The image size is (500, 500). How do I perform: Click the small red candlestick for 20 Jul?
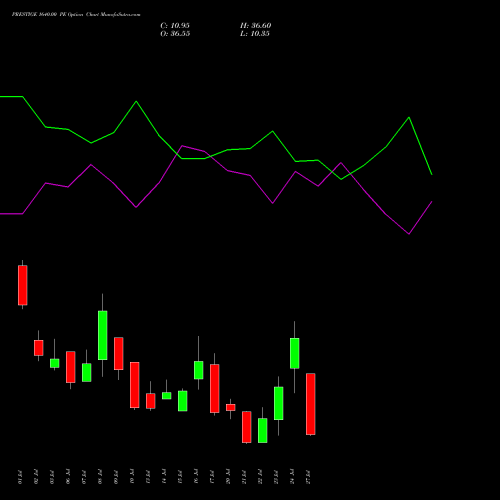231,407
